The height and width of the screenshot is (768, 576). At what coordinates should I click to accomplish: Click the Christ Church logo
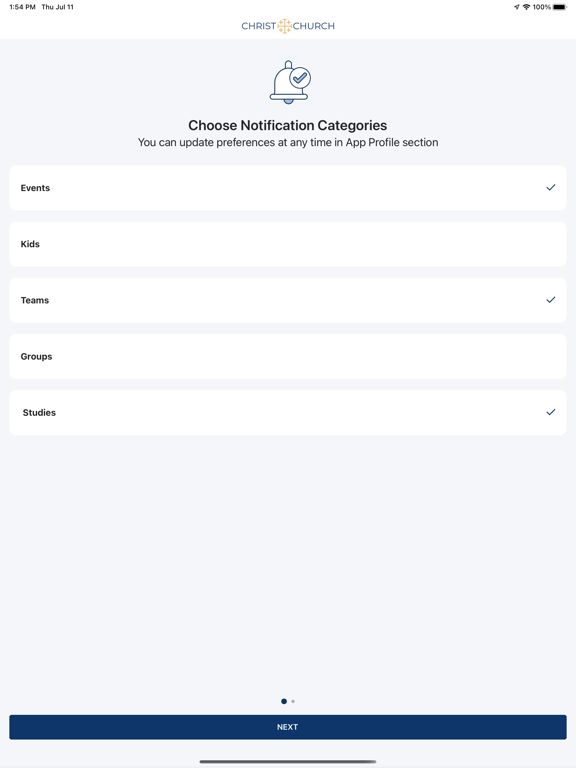(x=288, y=26)
